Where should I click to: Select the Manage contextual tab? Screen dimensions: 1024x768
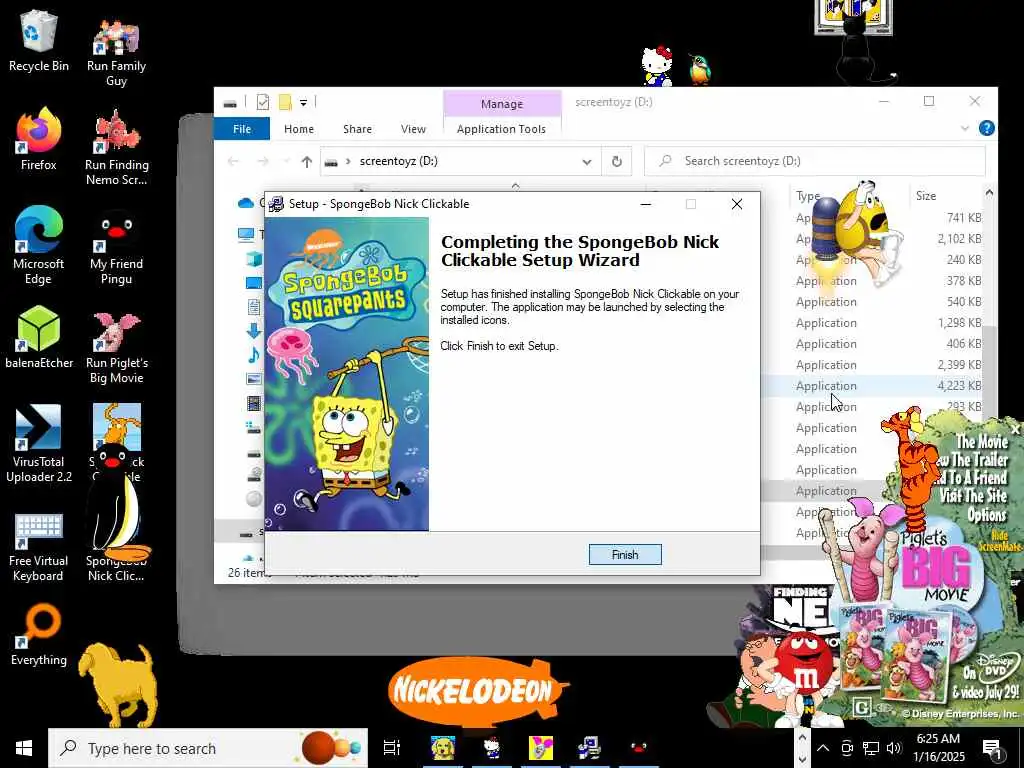[502, 104]
